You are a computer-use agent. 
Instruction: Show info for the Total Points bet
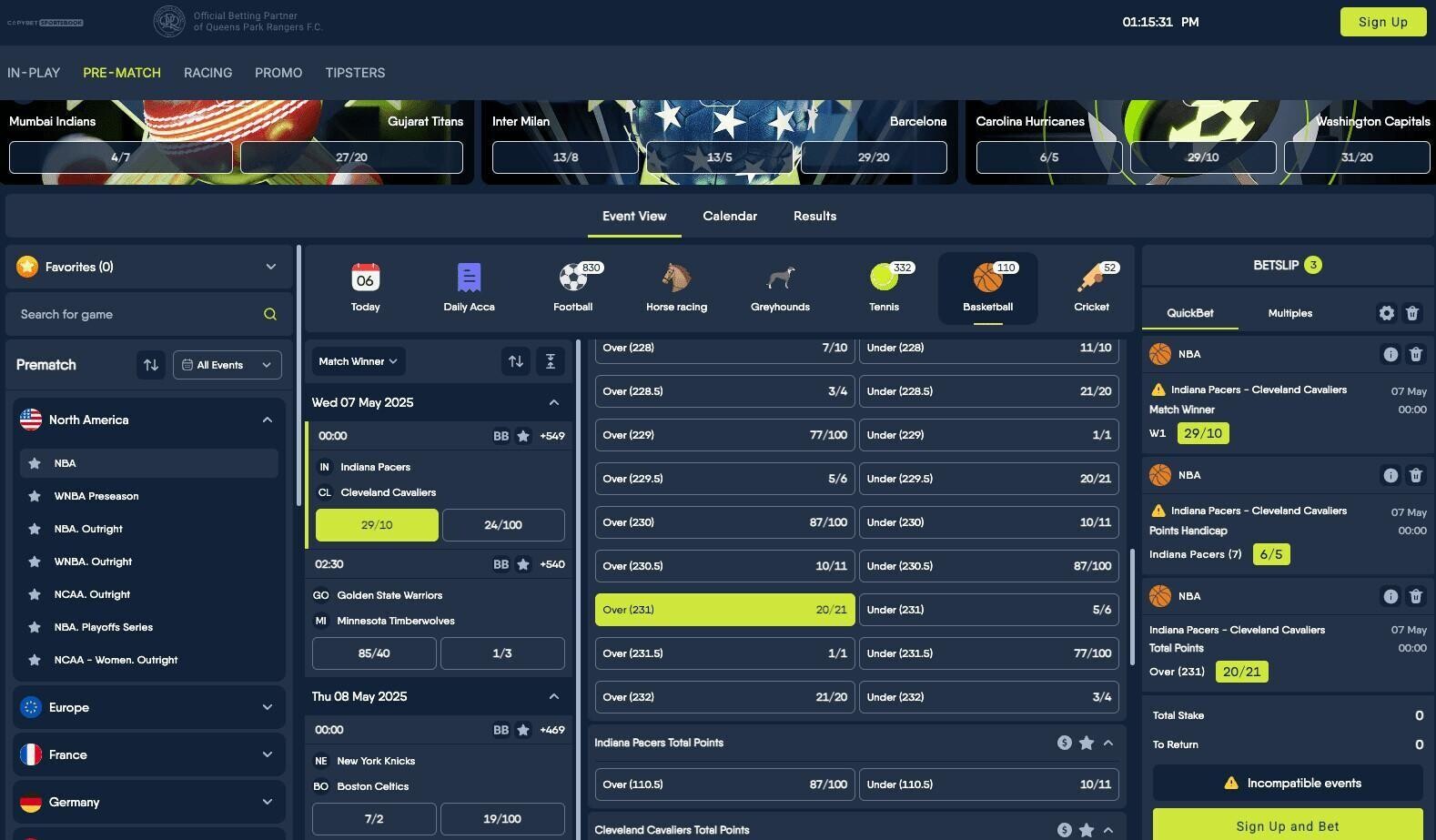point(1390,596)
